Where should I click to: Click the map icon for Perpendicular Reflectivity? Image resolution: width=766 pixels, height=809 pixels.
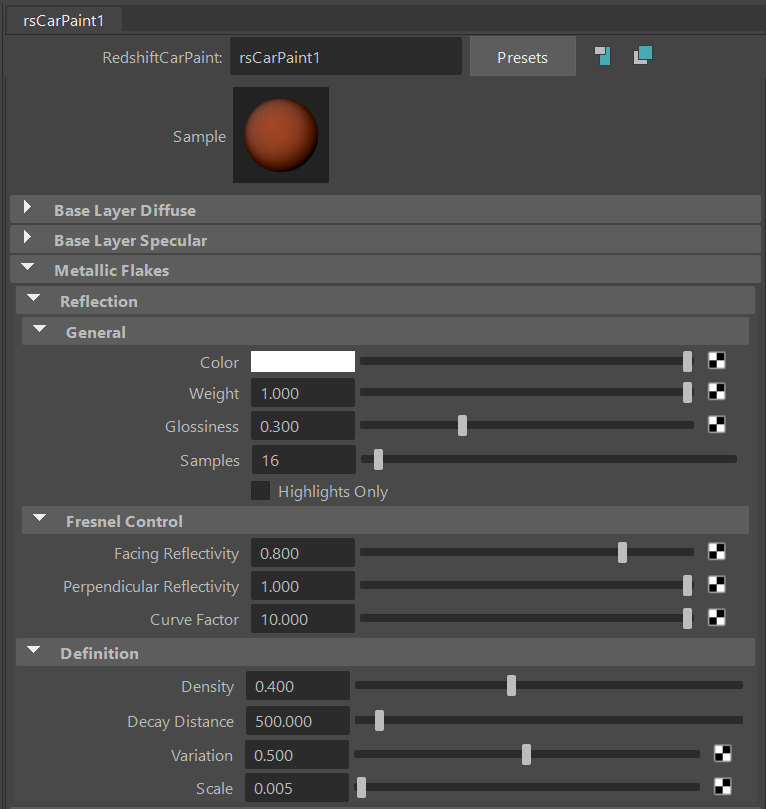pos(716,585)
